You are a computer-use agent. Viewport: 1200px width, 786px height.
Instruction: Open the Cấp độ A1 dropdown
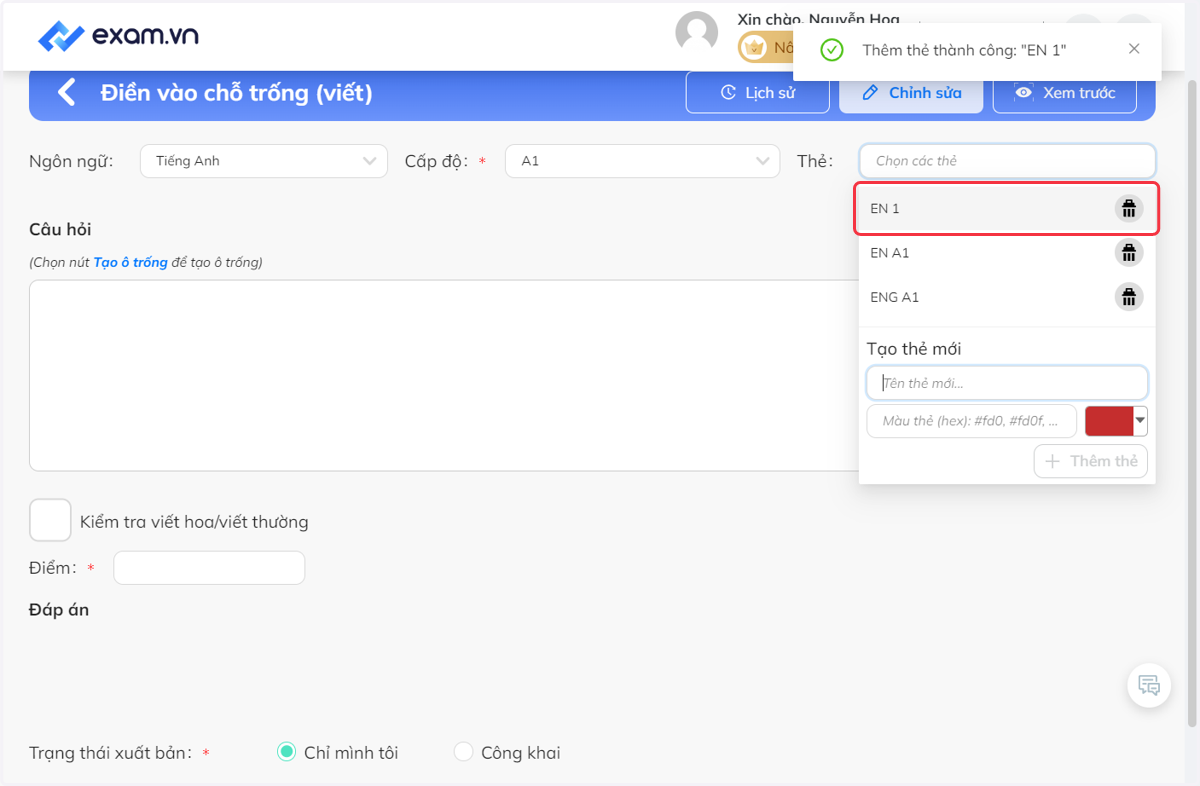[x=642, y=161]
